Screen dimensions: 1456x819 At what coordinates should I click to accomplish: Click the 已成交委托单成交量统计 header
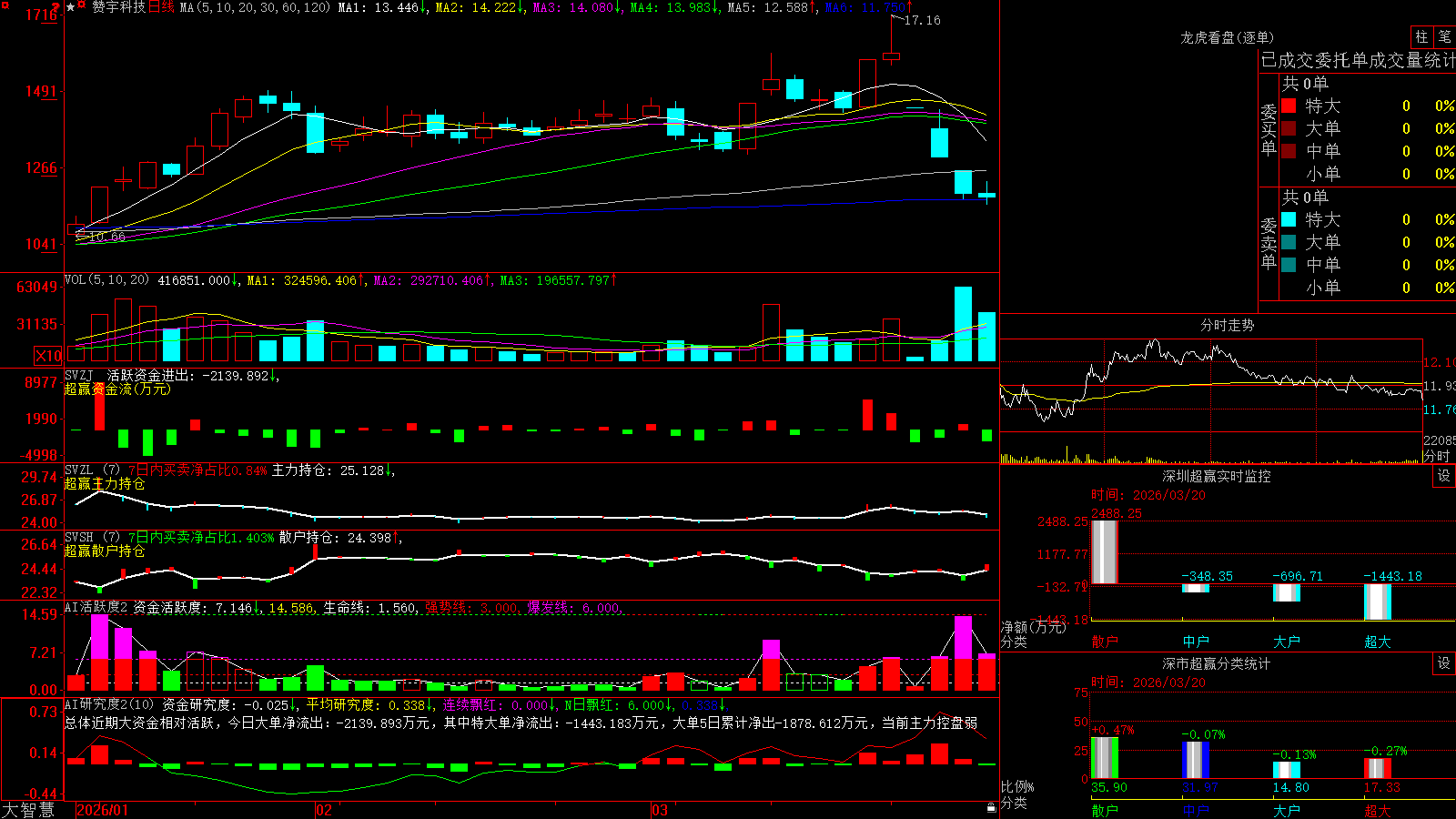click(1358, 60)
